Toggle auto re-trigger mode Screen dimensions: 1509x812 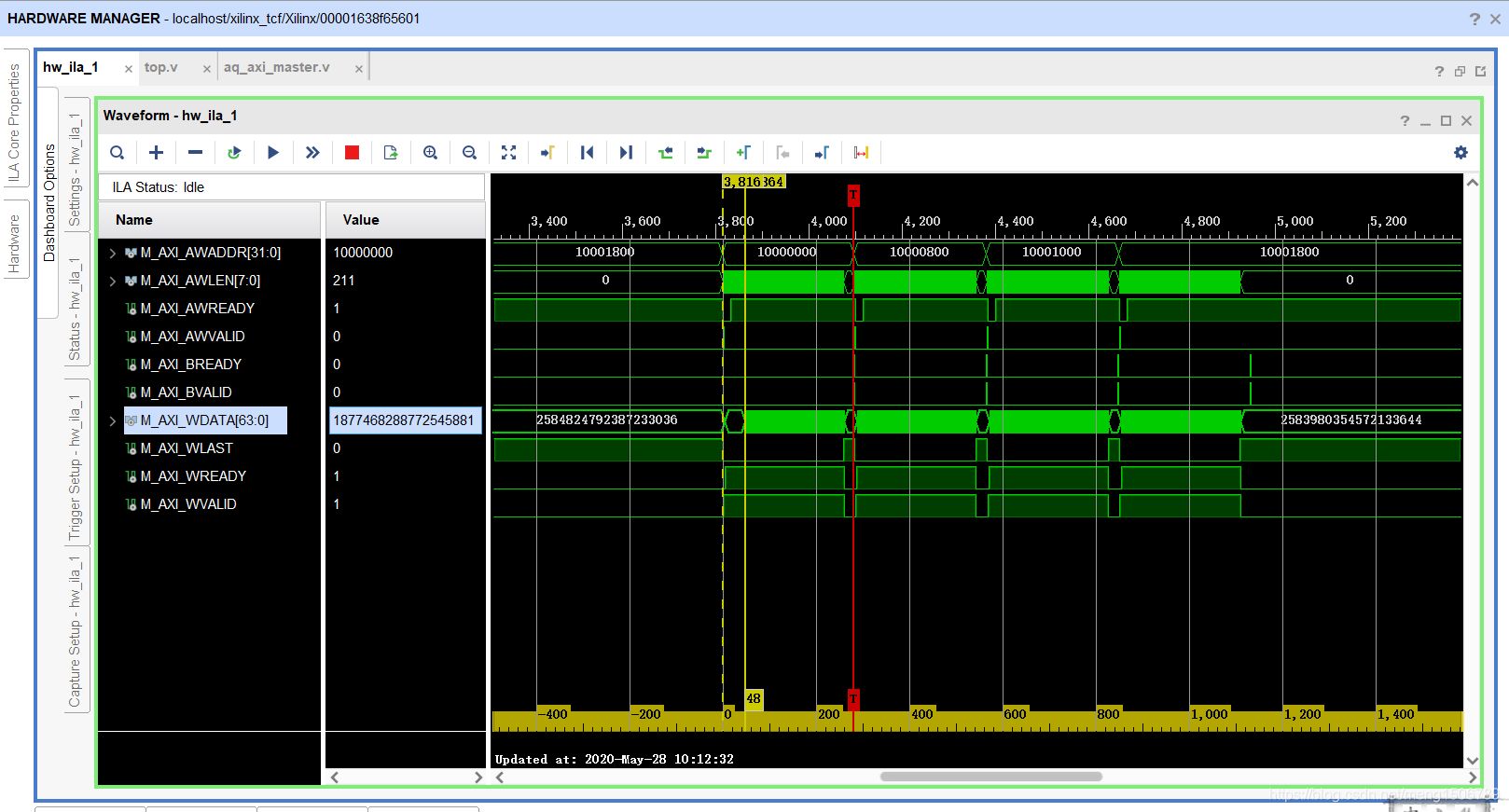coord(234,153)
